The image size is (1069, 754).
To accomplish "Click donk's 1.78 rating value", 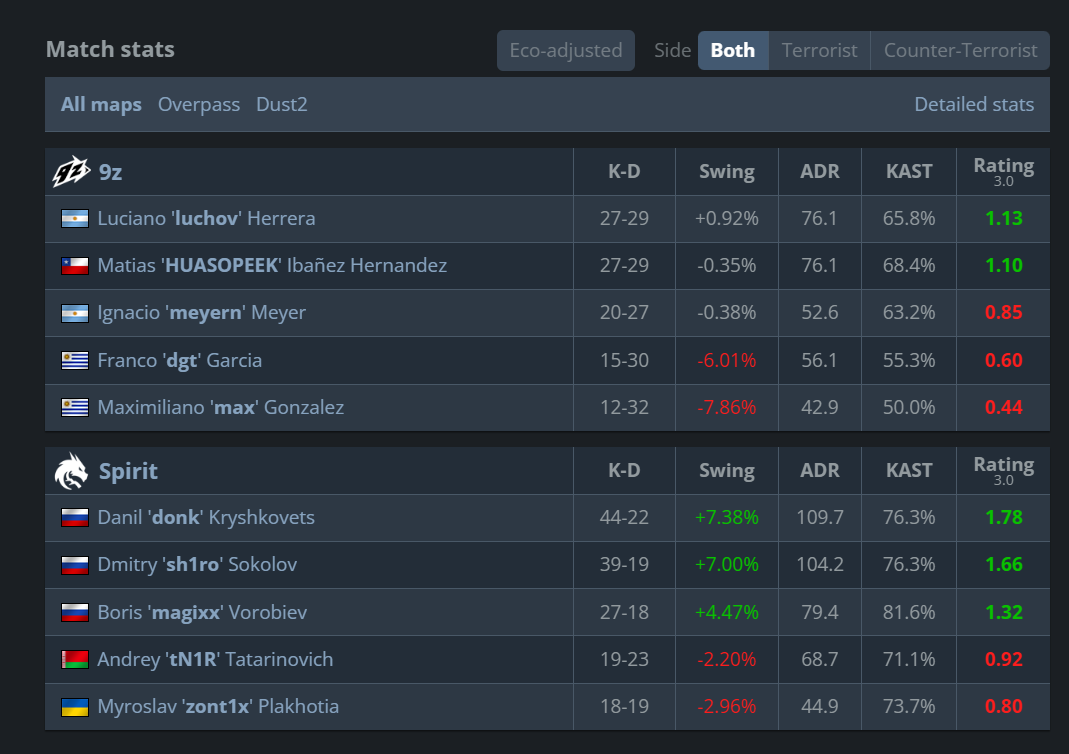I will 1004,517.
